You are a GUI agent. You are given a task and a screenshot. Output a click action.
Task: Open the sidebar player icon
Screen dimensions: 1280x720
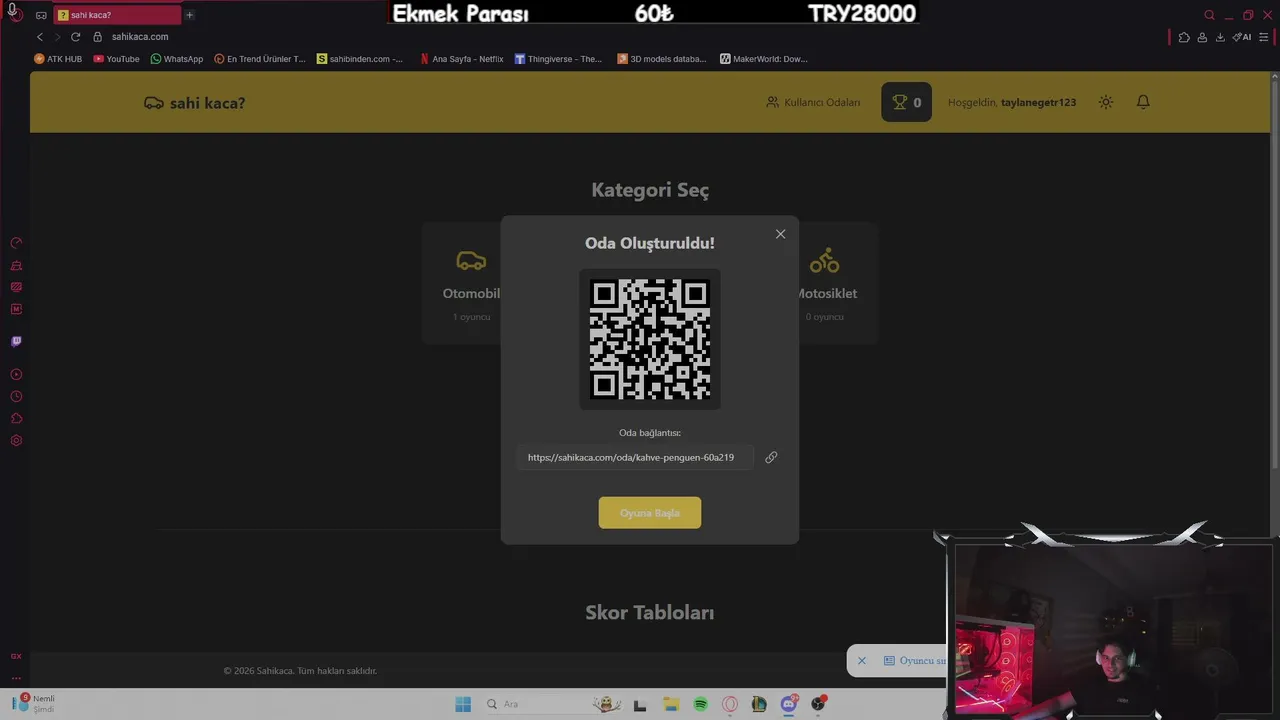point(16,374)
